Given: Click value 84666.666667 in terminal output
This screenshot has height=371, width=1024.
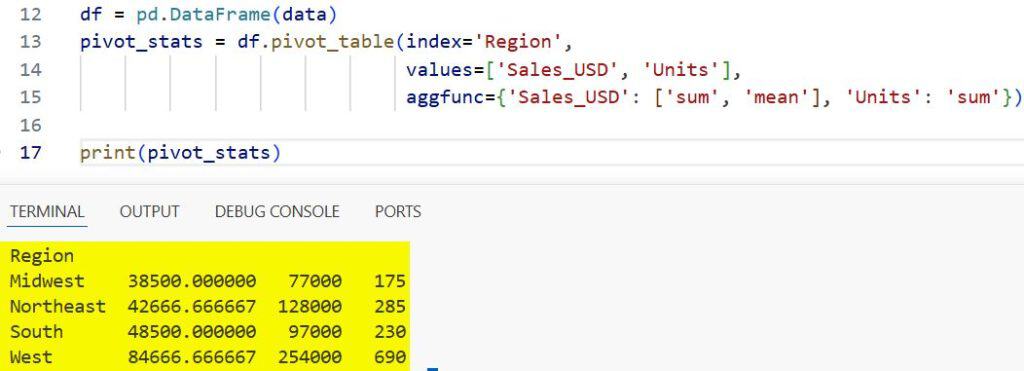Looking at the screenshot, I should pos(192,357).
